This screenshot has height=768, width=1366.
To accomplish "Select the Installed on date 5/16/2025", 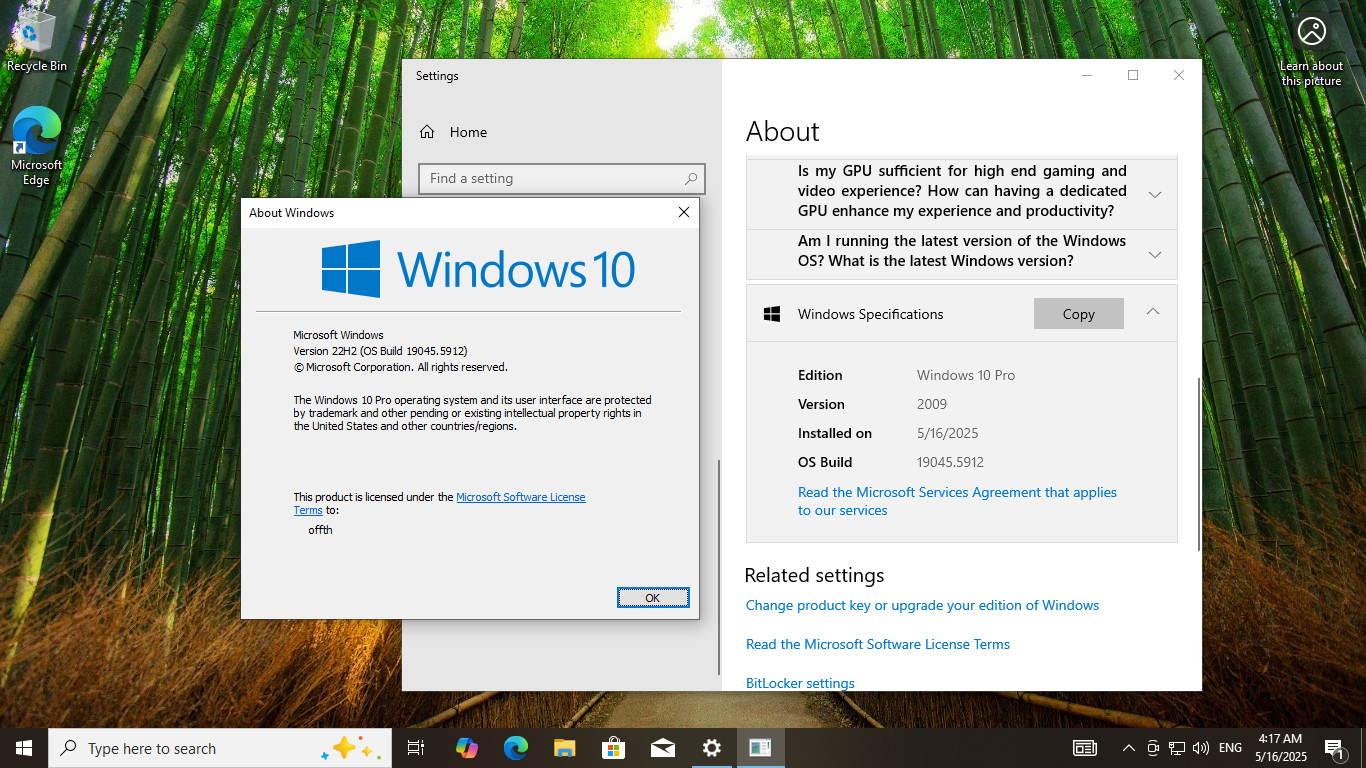I will (x=947, y=433).
